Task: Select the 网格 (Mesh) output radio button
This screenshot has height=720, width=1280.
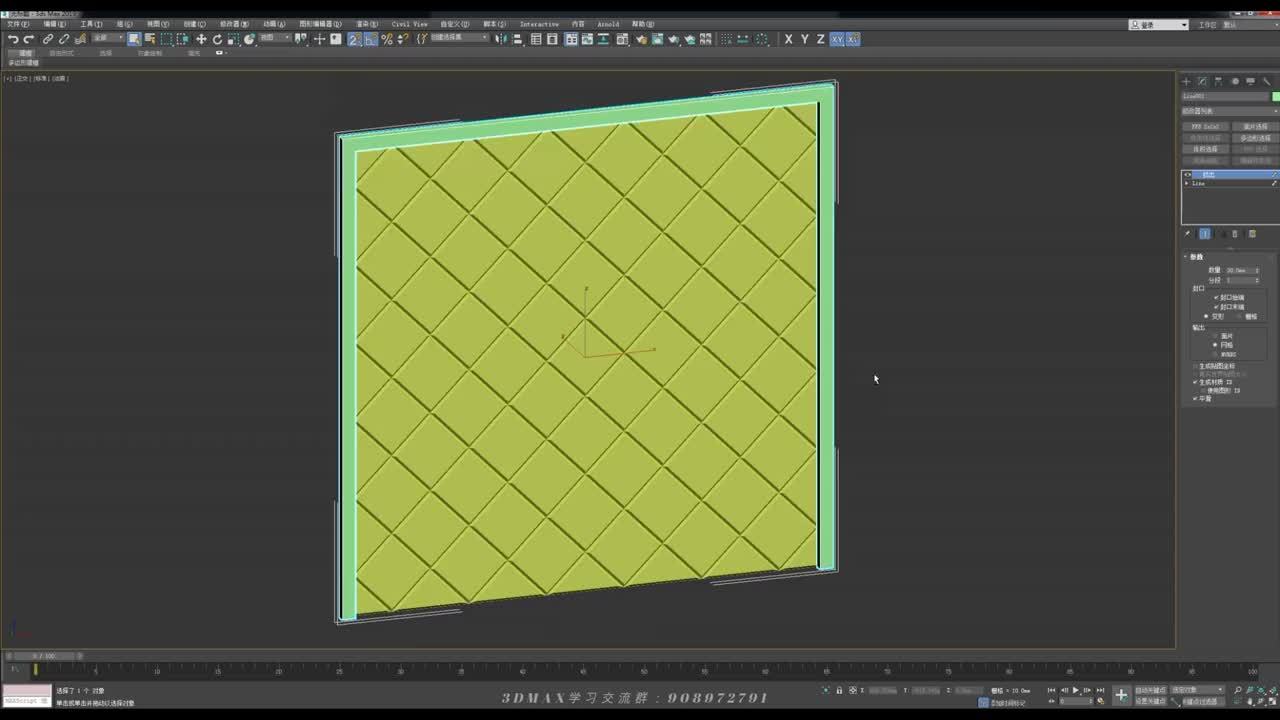Action: click(1215, 345)
